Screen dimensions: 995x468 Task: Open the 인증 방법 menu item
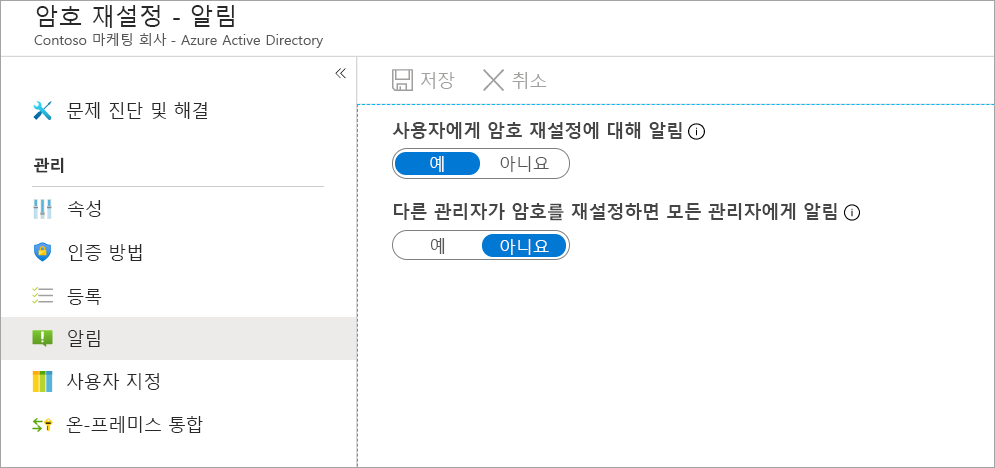pos(105,252)
